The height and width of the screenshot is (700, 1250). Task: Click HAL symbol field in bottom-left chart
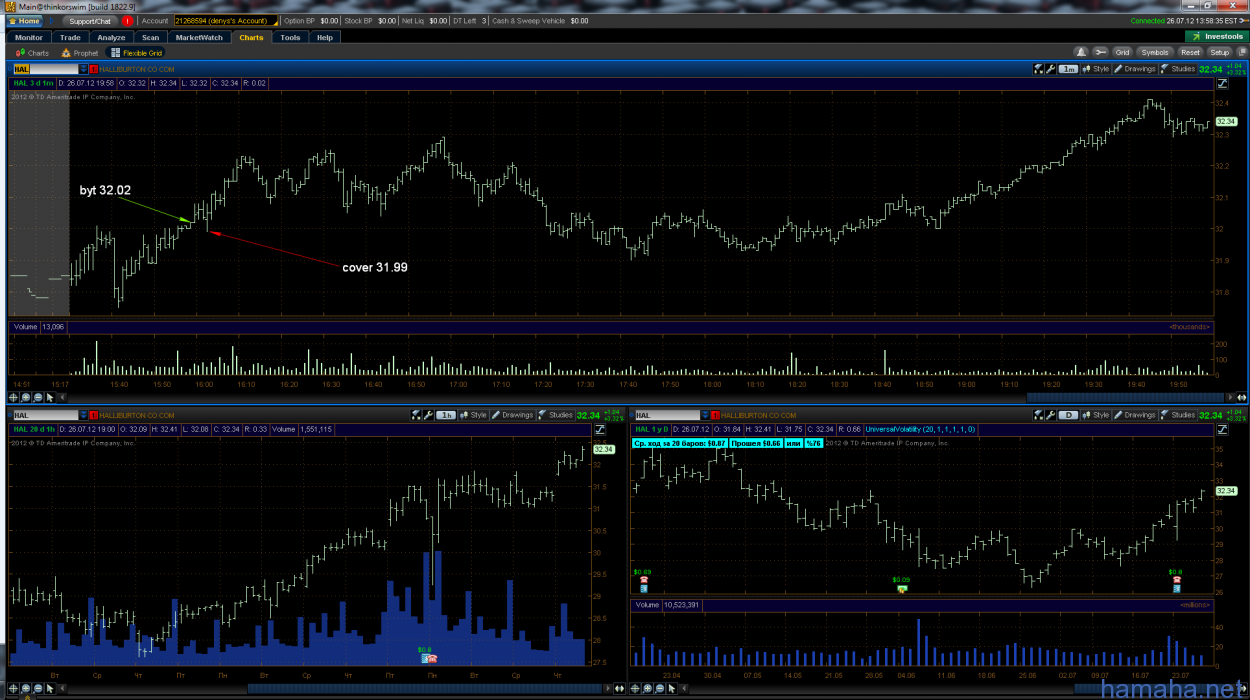44,415
